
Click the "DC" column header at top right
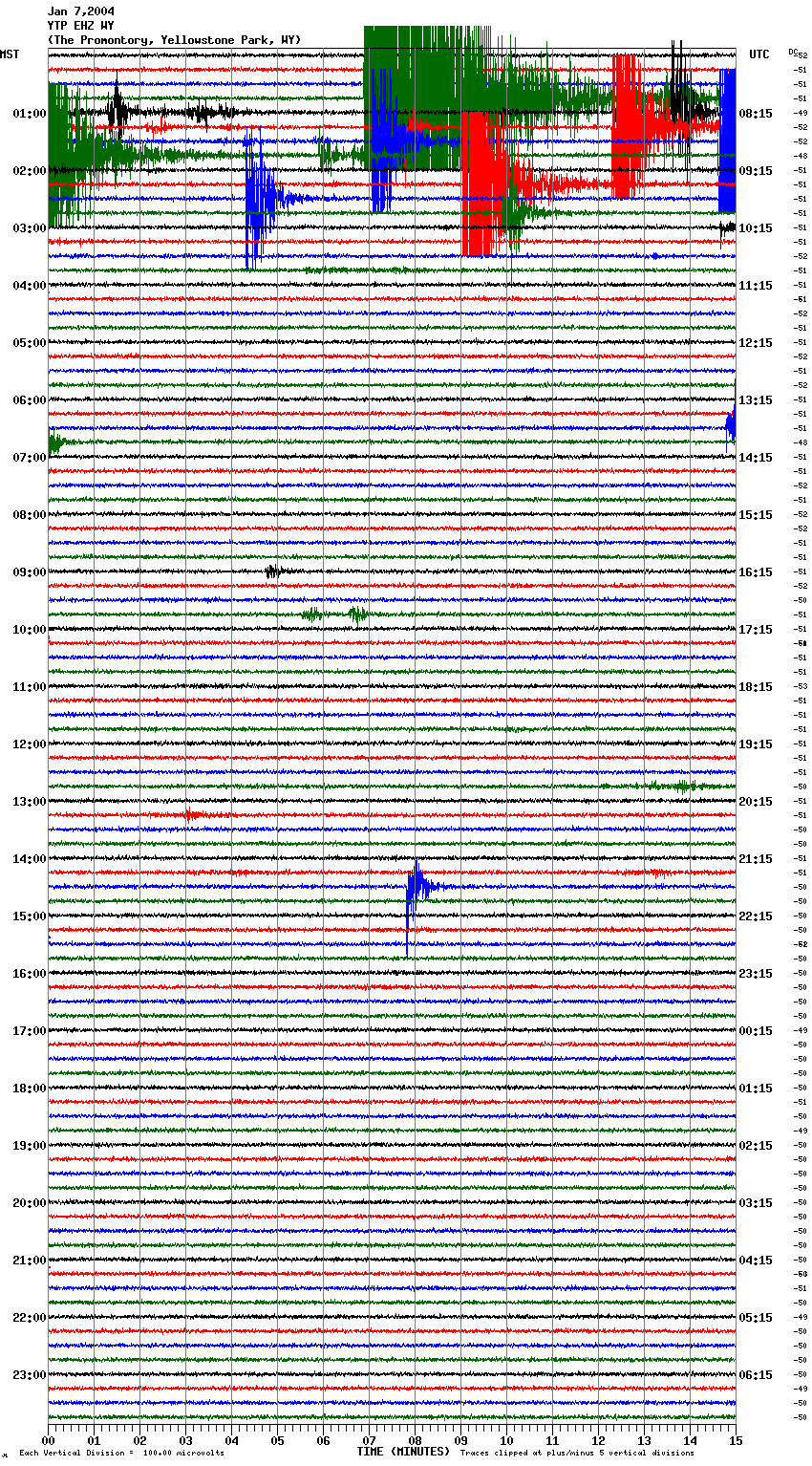(x=793, y=52)
